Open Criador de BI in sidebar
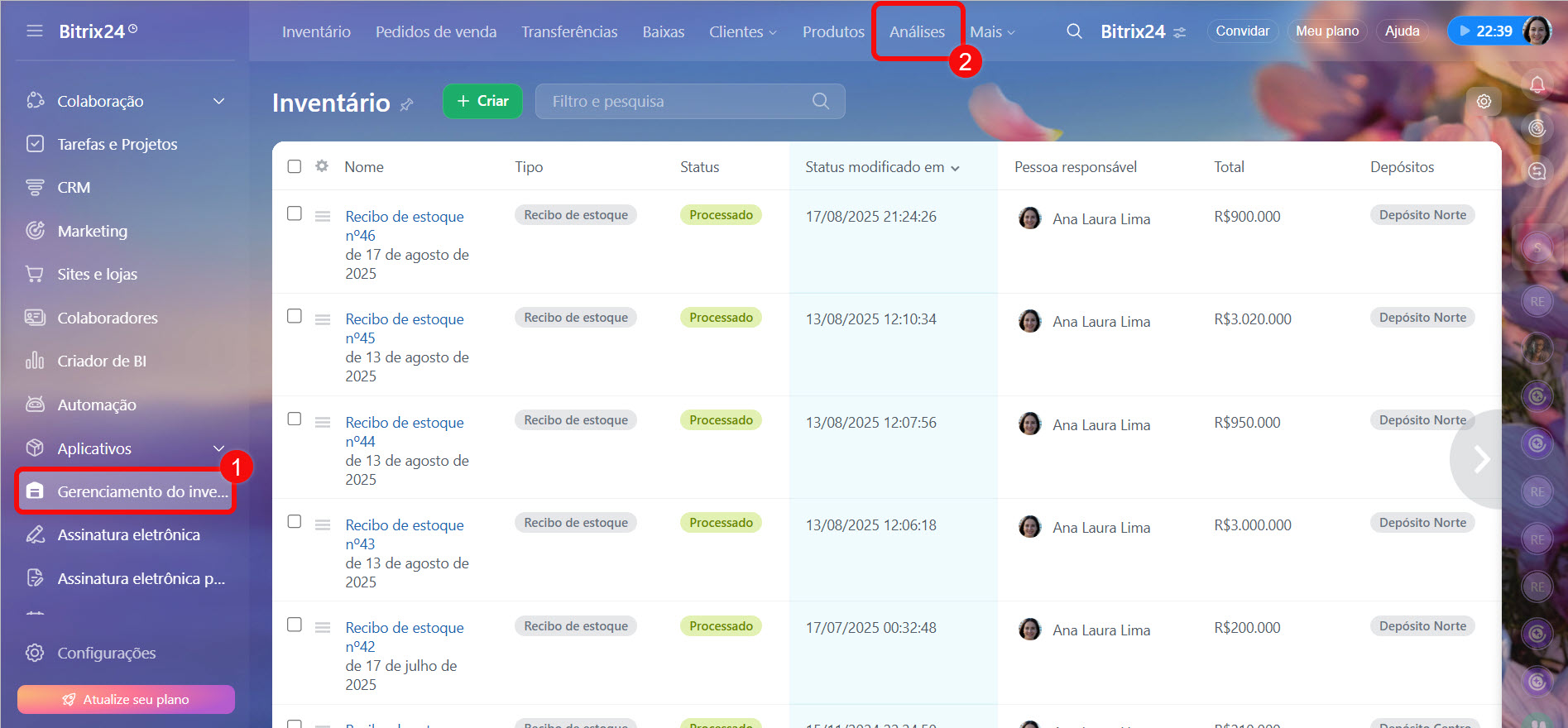1568x728 pixels. (101, 361)
